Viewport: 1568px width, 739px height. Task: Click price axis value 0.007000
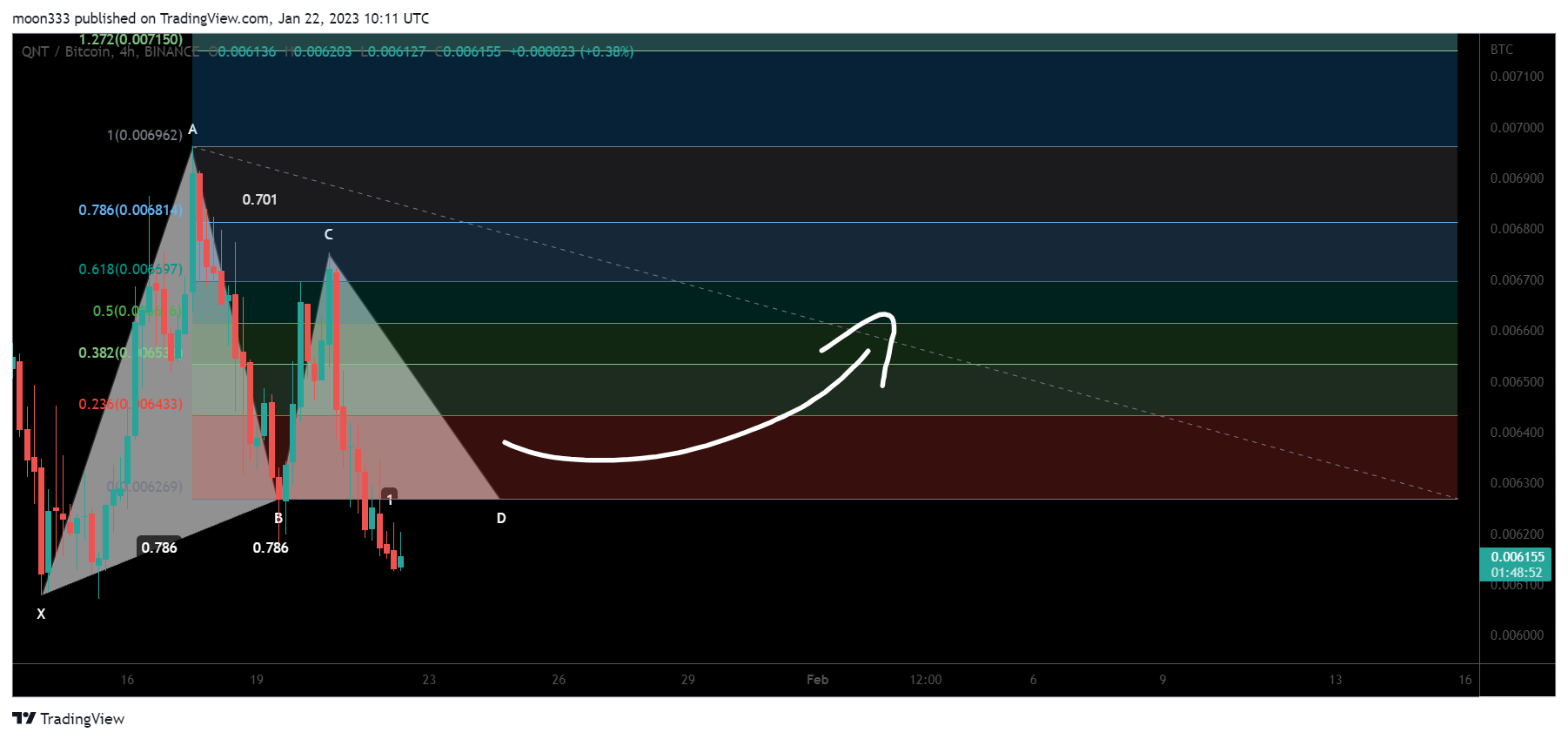point(1517,128)
